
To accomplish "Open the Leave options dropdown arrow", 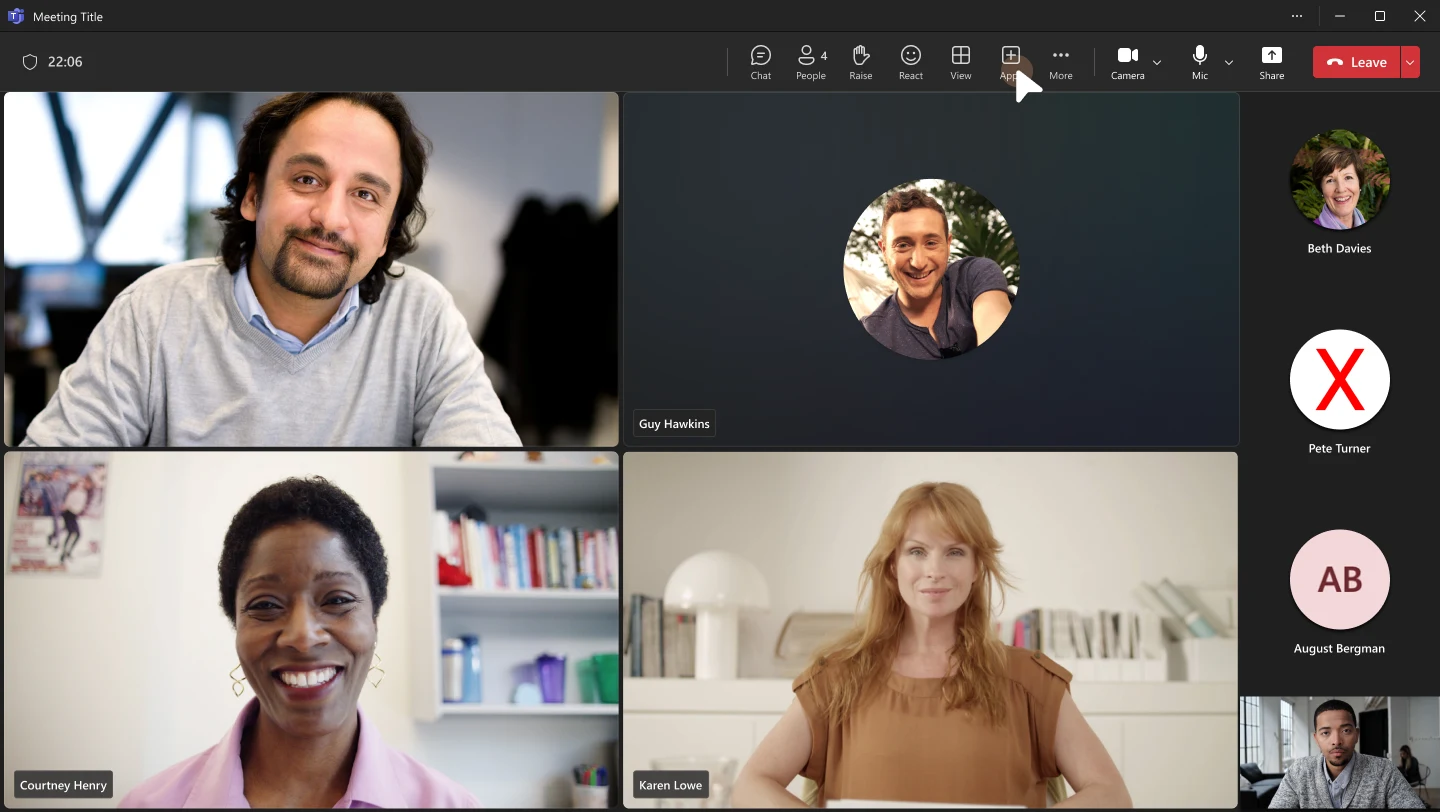I will [1410, 62].
